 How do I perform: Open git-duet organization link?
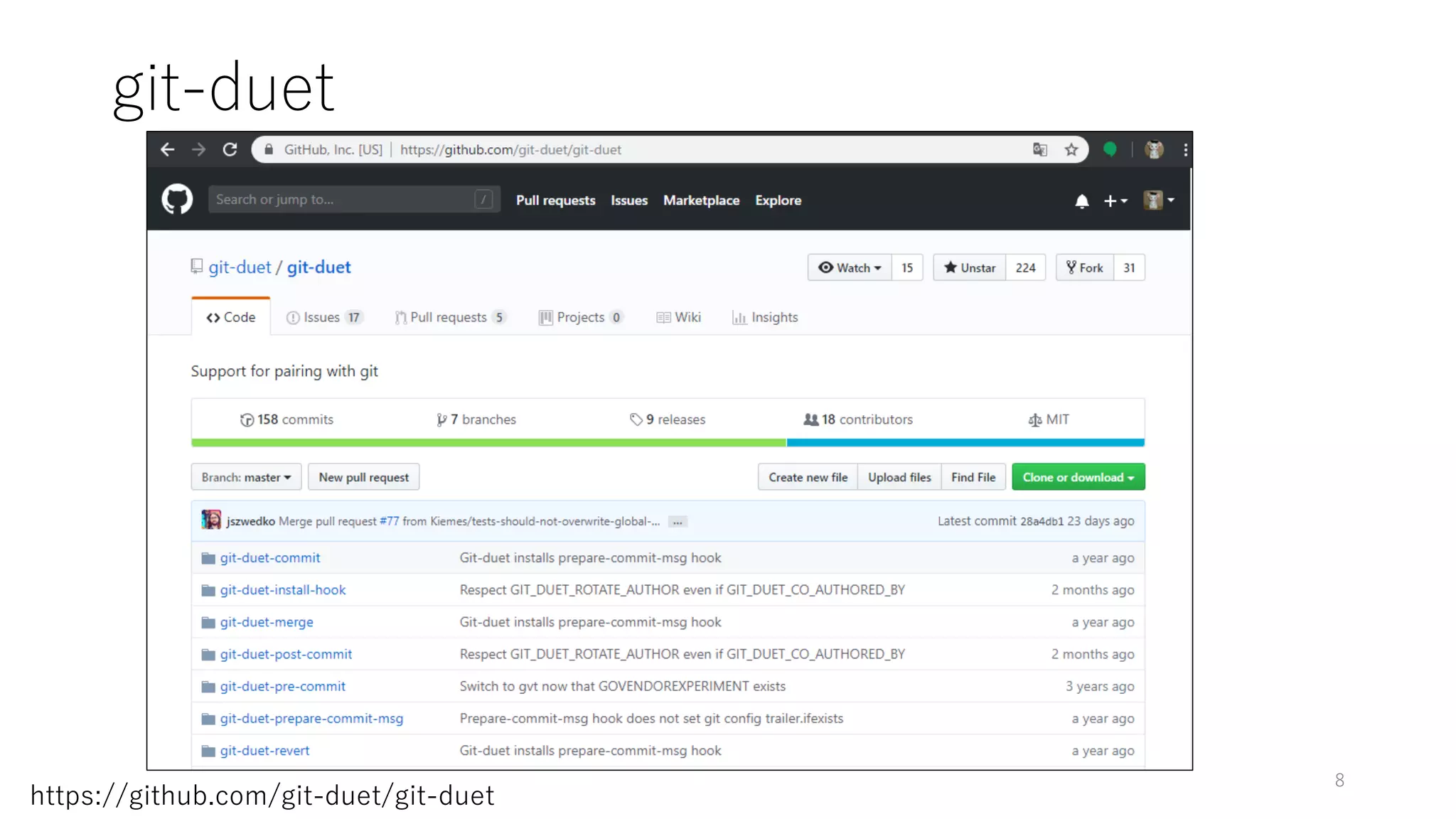[240, 267]
